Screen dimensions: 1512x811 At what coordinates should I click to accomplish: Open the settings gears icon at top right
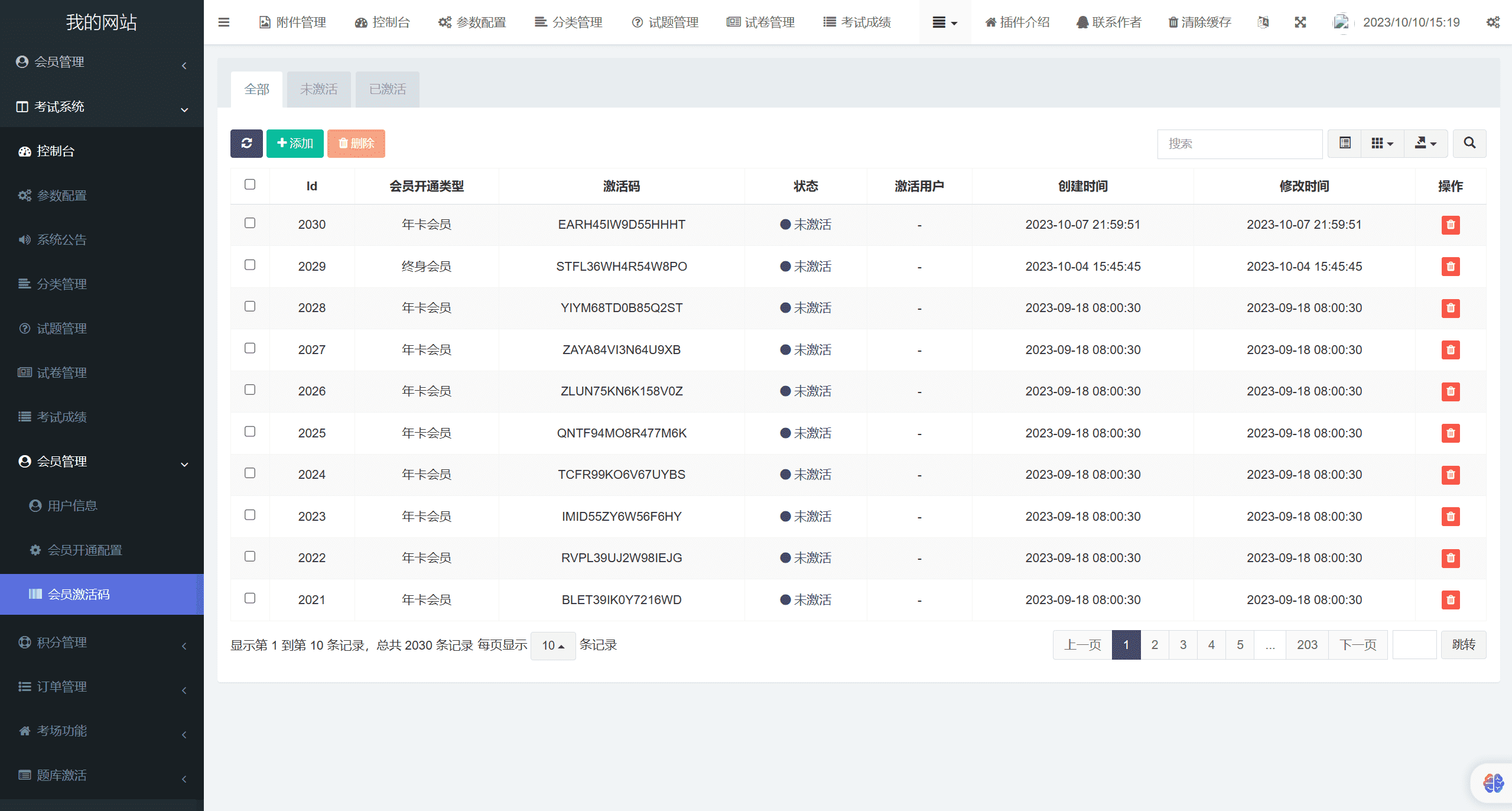(1493, 22)
